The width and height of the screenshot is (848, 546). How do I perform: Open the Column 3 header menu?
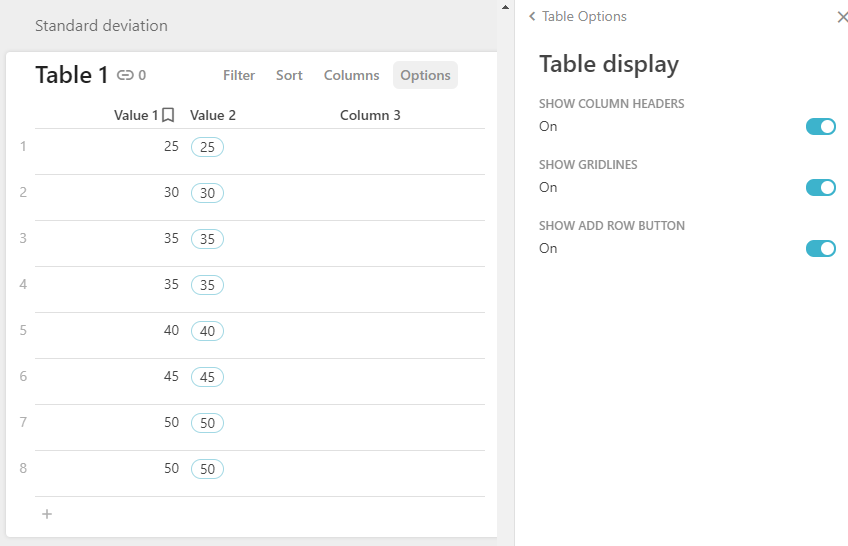tap(370, 115)
